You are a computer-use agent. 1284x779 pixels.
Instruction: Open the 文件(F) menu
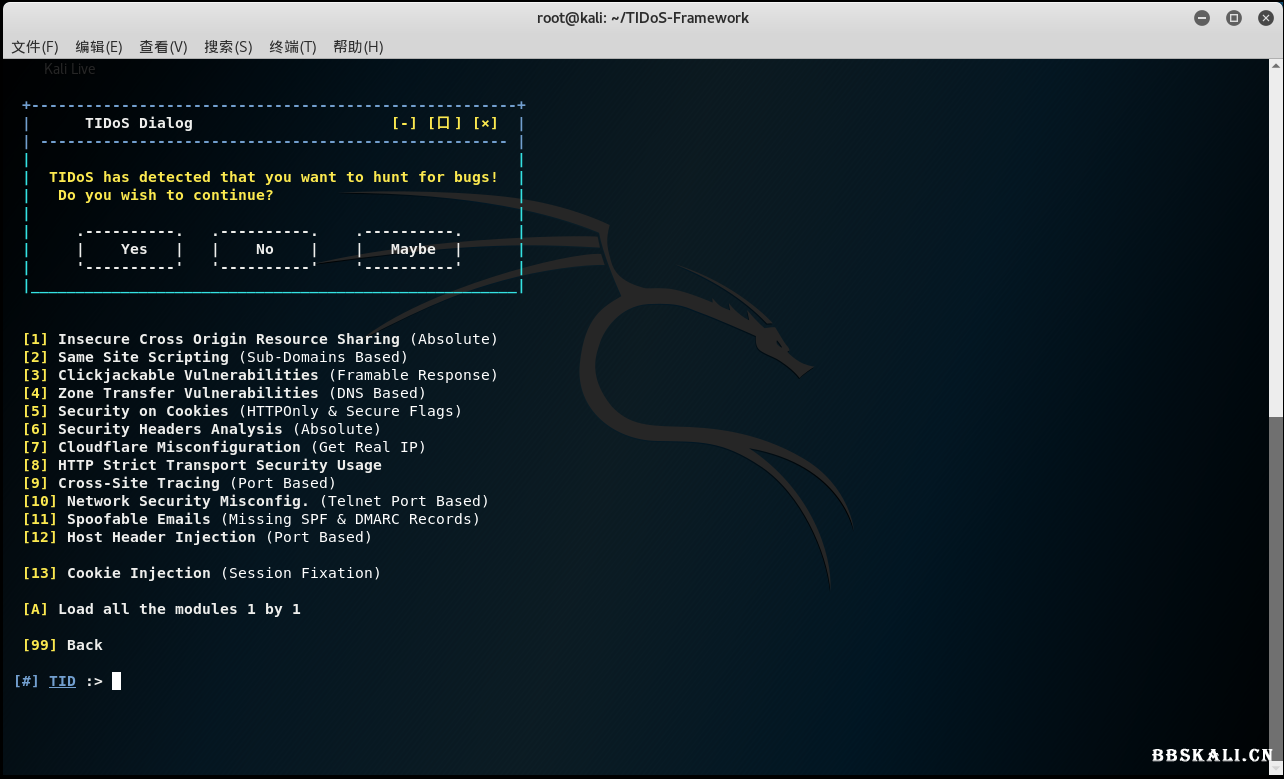(x=35, y=47)
